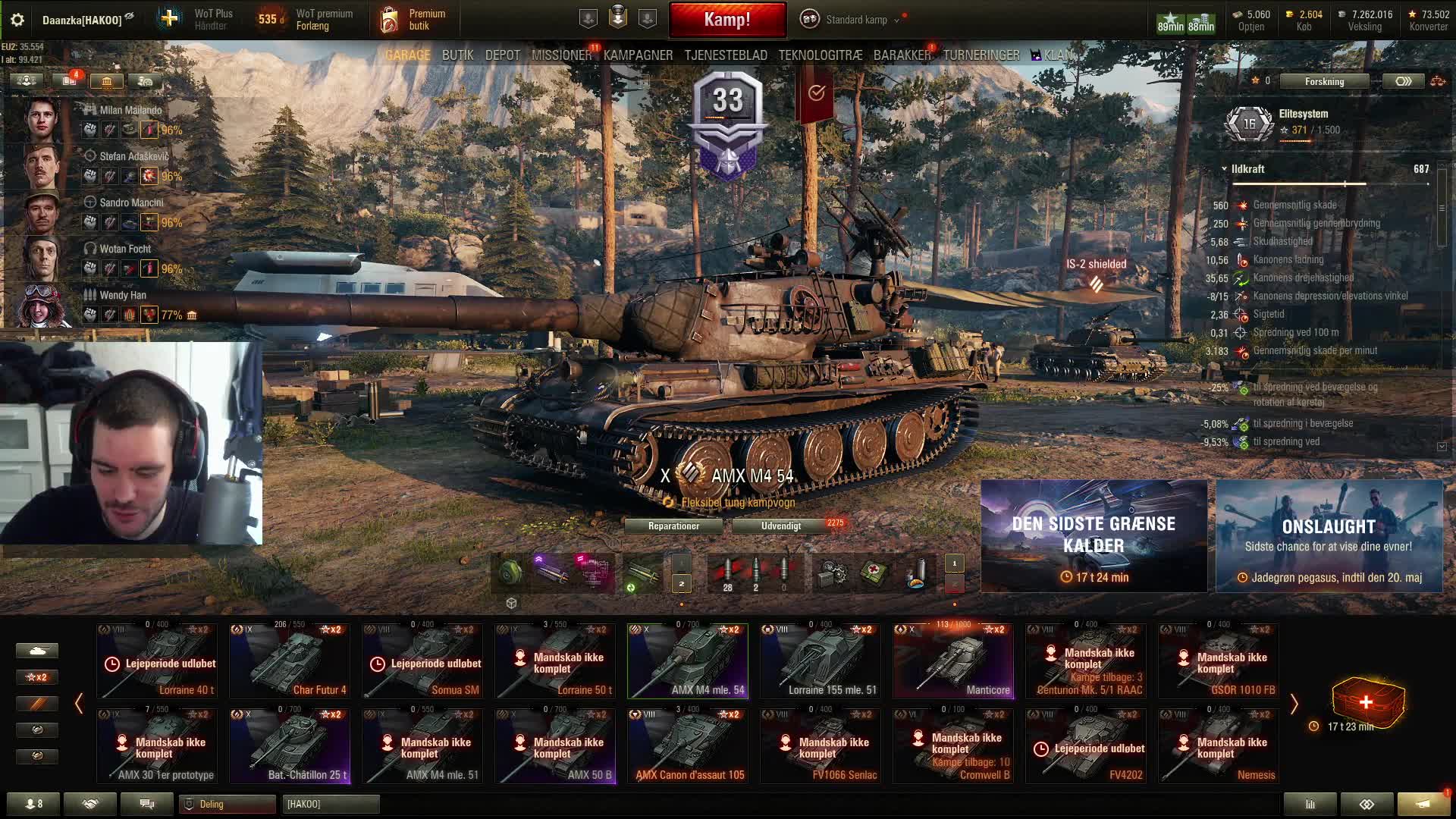Show next tanks with carousel right arrow
The image size is (1456, 819).
[1294, 704]
